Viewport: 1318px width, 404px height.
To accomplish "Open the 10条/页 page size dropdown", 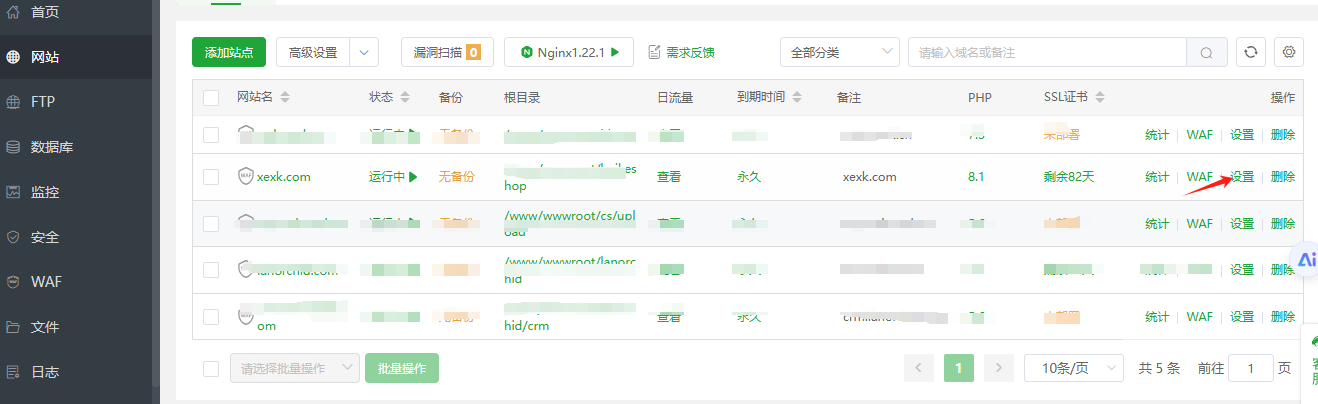I will click(1075, 368).
